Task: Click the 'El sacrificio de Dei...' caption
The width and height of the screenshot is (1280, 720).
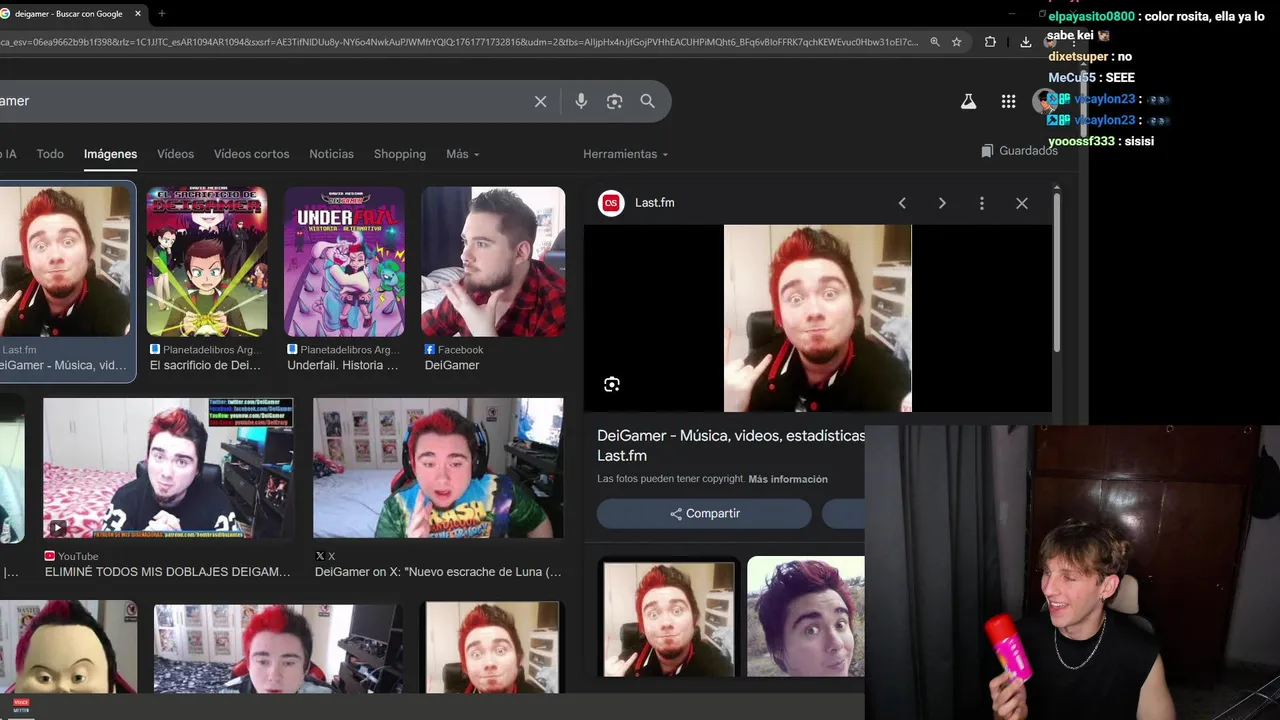Action: tap(205, 366)
